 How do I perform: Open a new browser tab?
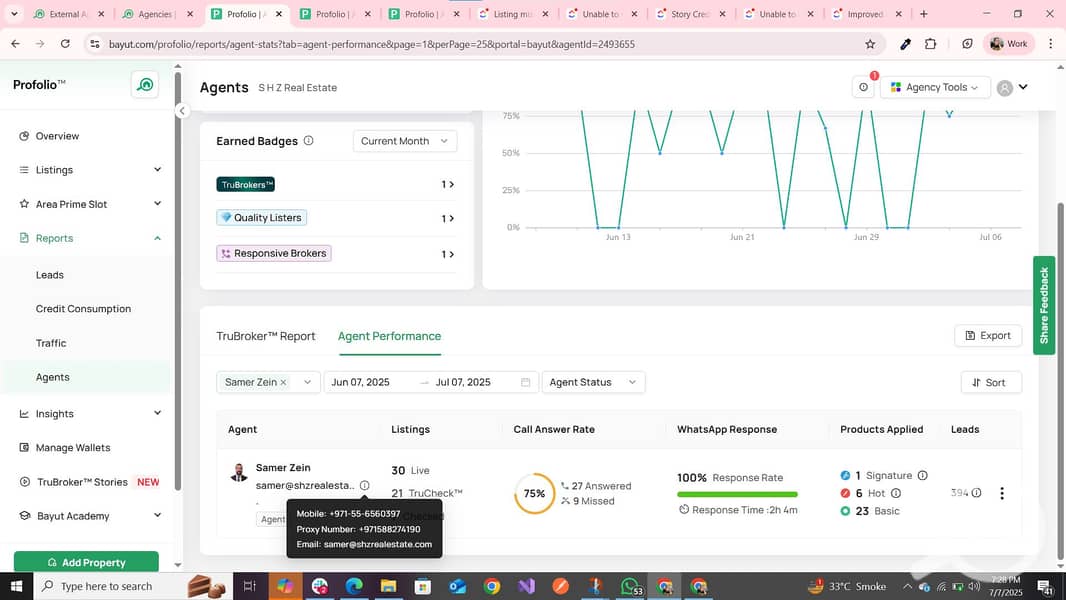pyautogui.click(x=923, y=14)
